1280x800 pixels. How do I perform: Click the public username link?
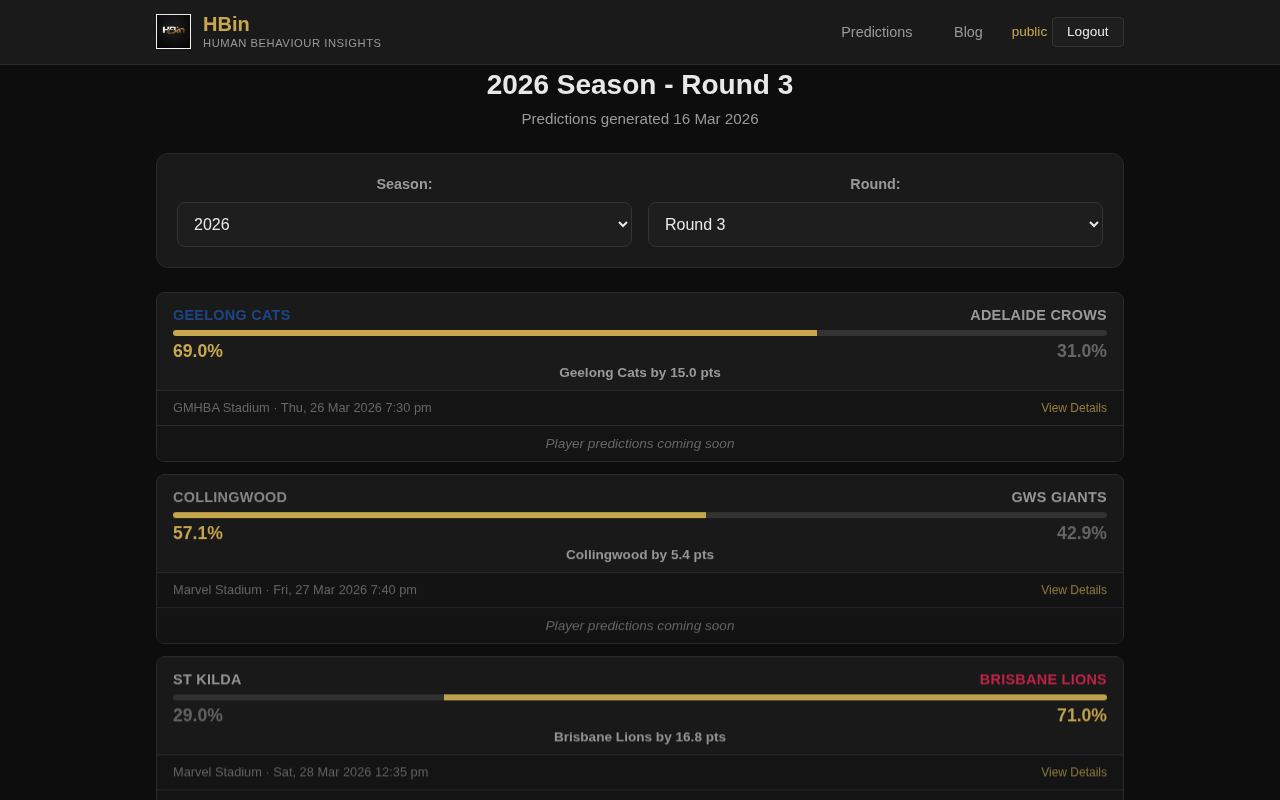tap(1029, 32)
